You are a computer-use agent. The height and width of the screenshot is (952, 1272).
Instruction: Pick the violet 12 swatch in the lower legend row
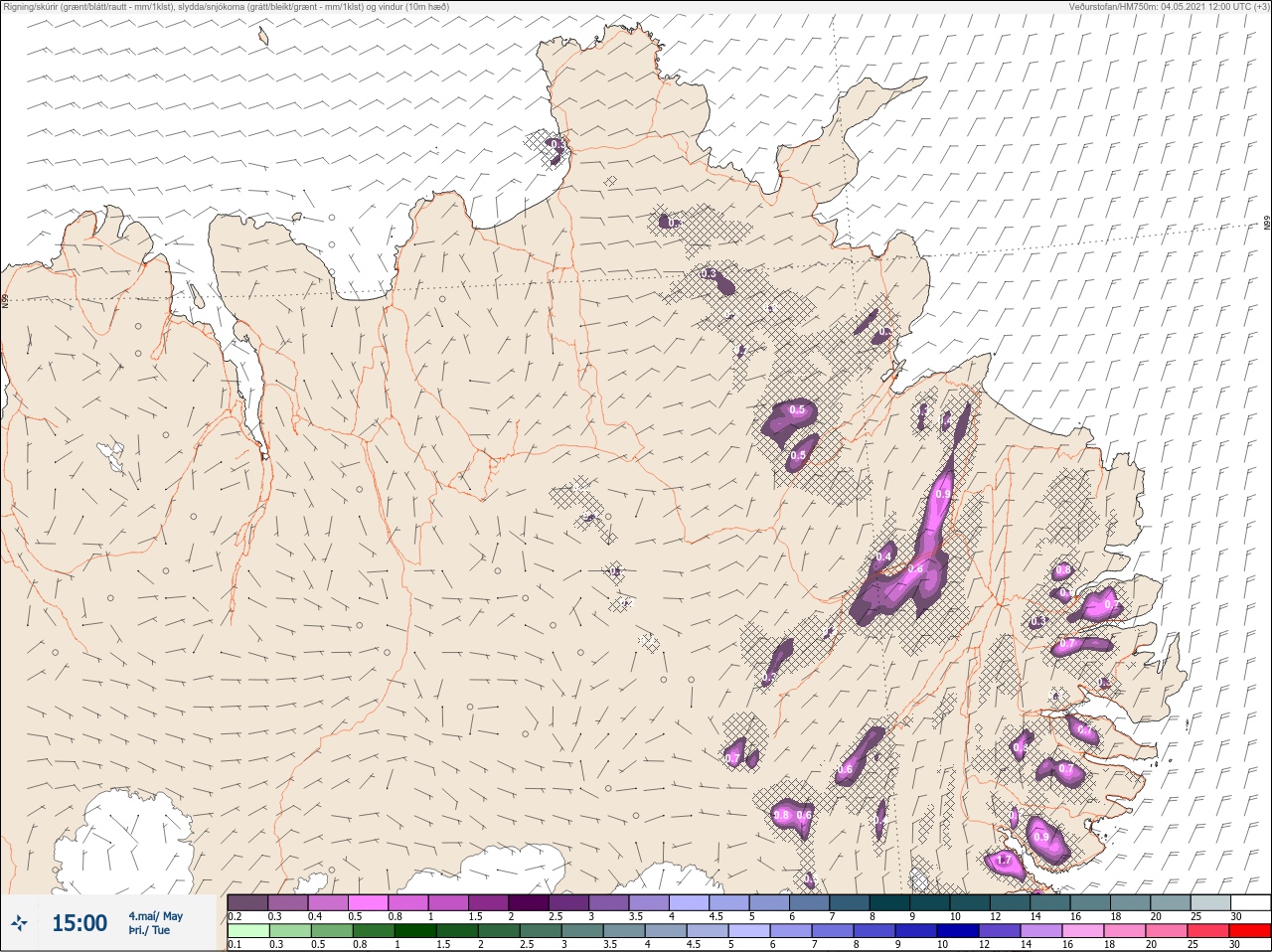(x=1000, y=931)
